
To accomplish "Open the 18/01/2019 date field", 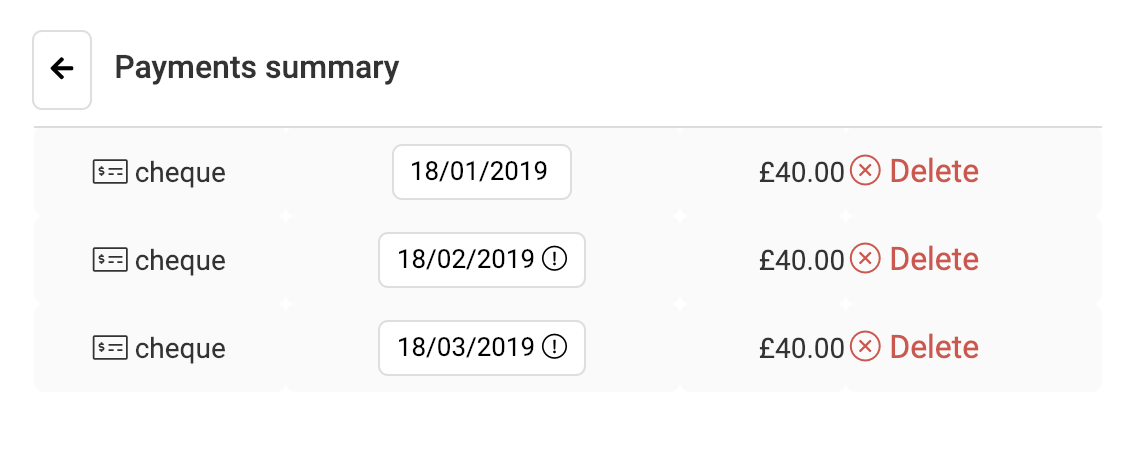I will [x=482, y=172].
